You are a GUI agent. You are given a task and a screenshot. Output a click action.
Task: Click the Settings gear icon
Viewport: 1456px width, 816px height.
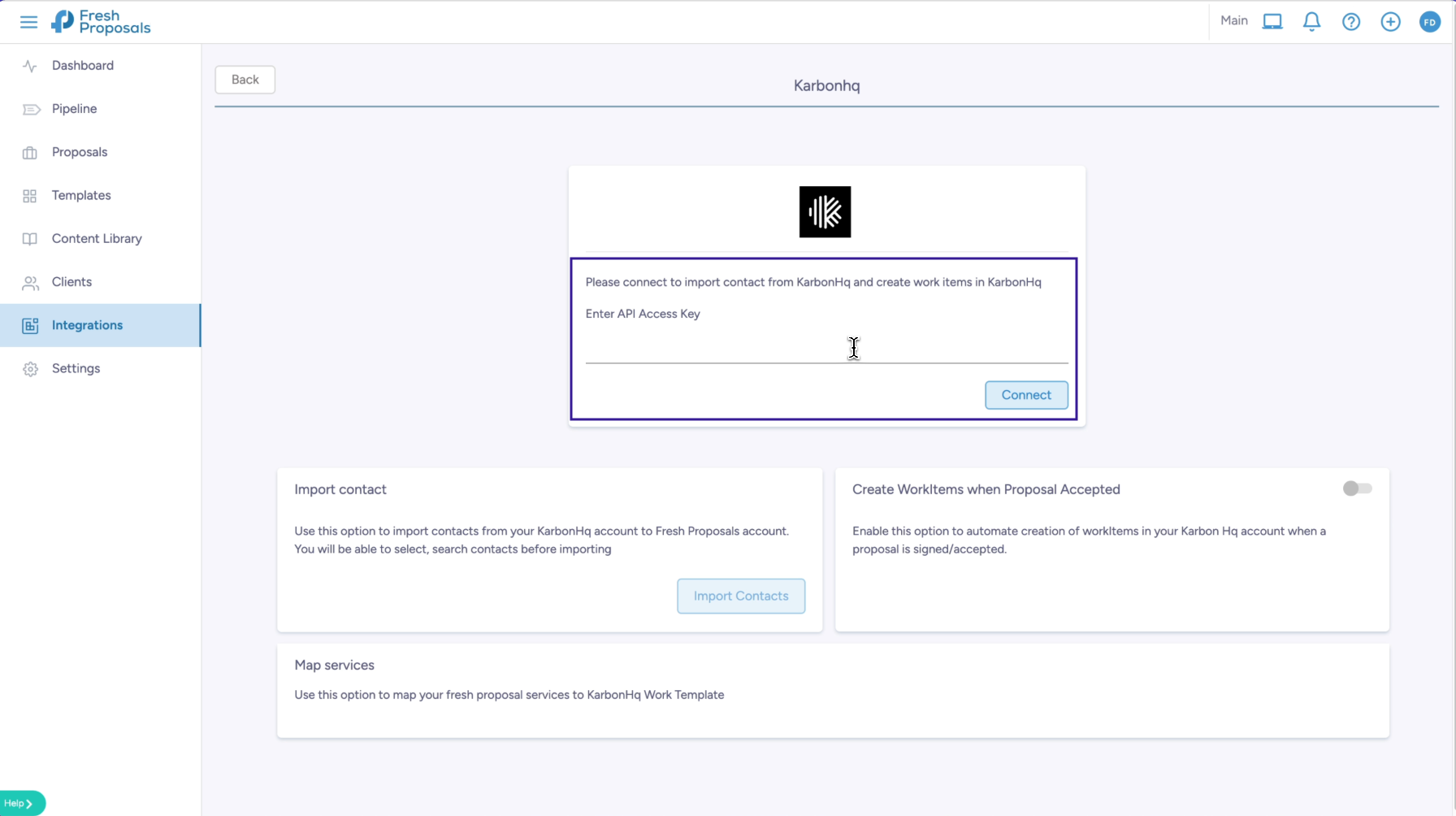click(30, 369)
